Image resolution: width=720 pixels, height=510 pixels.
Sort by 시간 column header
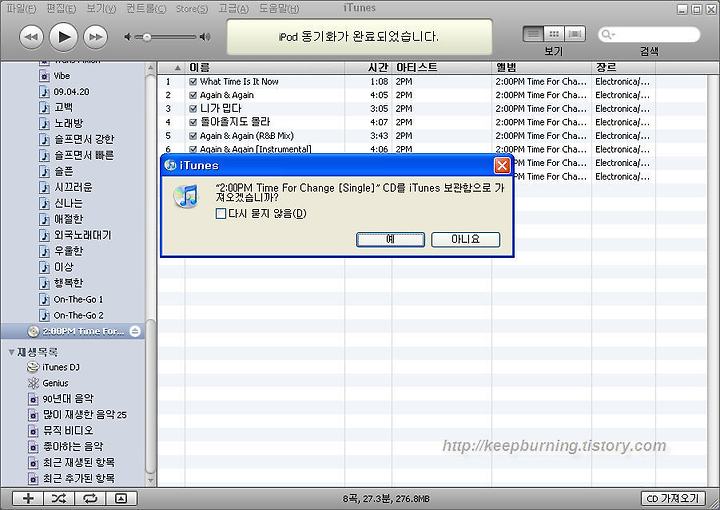coord(368,67)
